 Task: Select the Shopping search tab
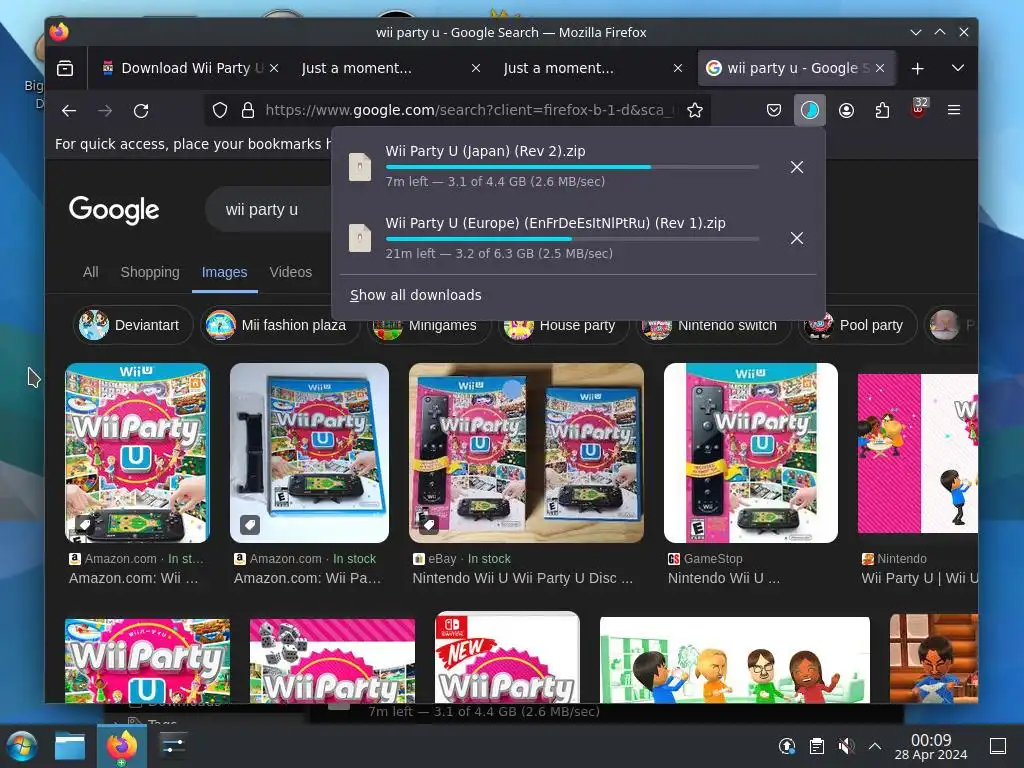[150, 272]
